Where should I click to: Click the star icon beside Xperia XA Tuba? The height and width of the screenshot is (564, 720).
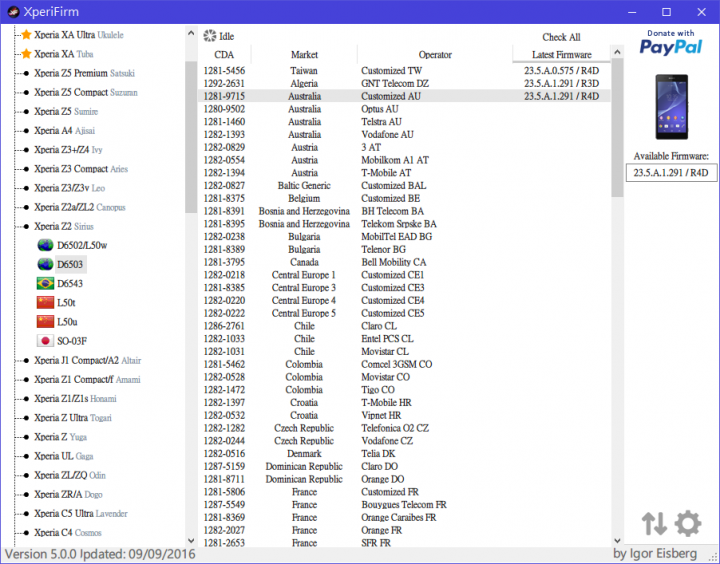click(x=26, y=54)
